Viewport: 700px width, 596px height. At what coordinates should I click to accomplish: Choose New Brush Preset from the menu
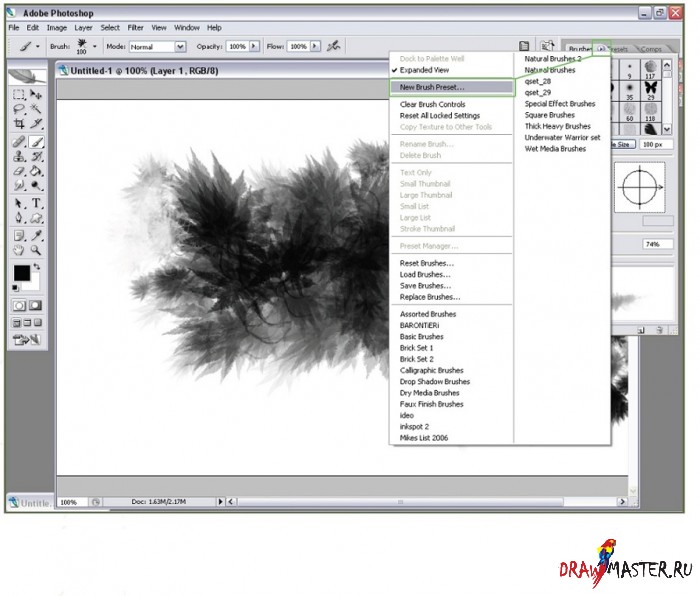click(x=432, y=88)
